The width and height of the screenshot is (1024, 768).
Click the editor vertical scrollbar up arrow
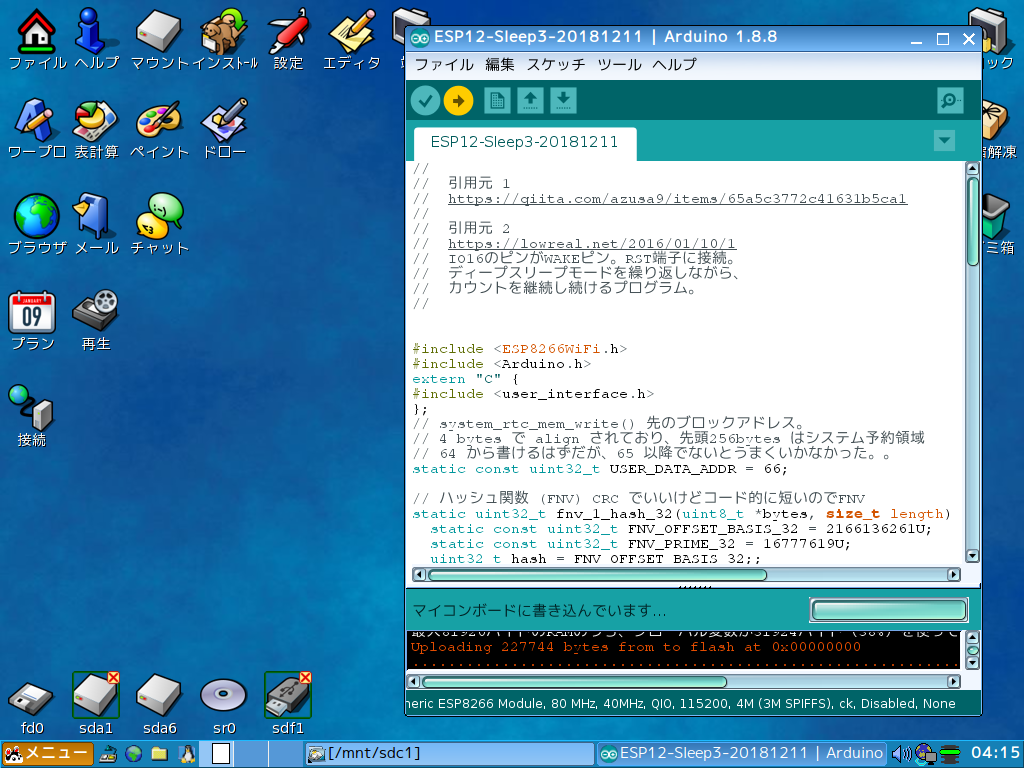(x=972, y=168)
